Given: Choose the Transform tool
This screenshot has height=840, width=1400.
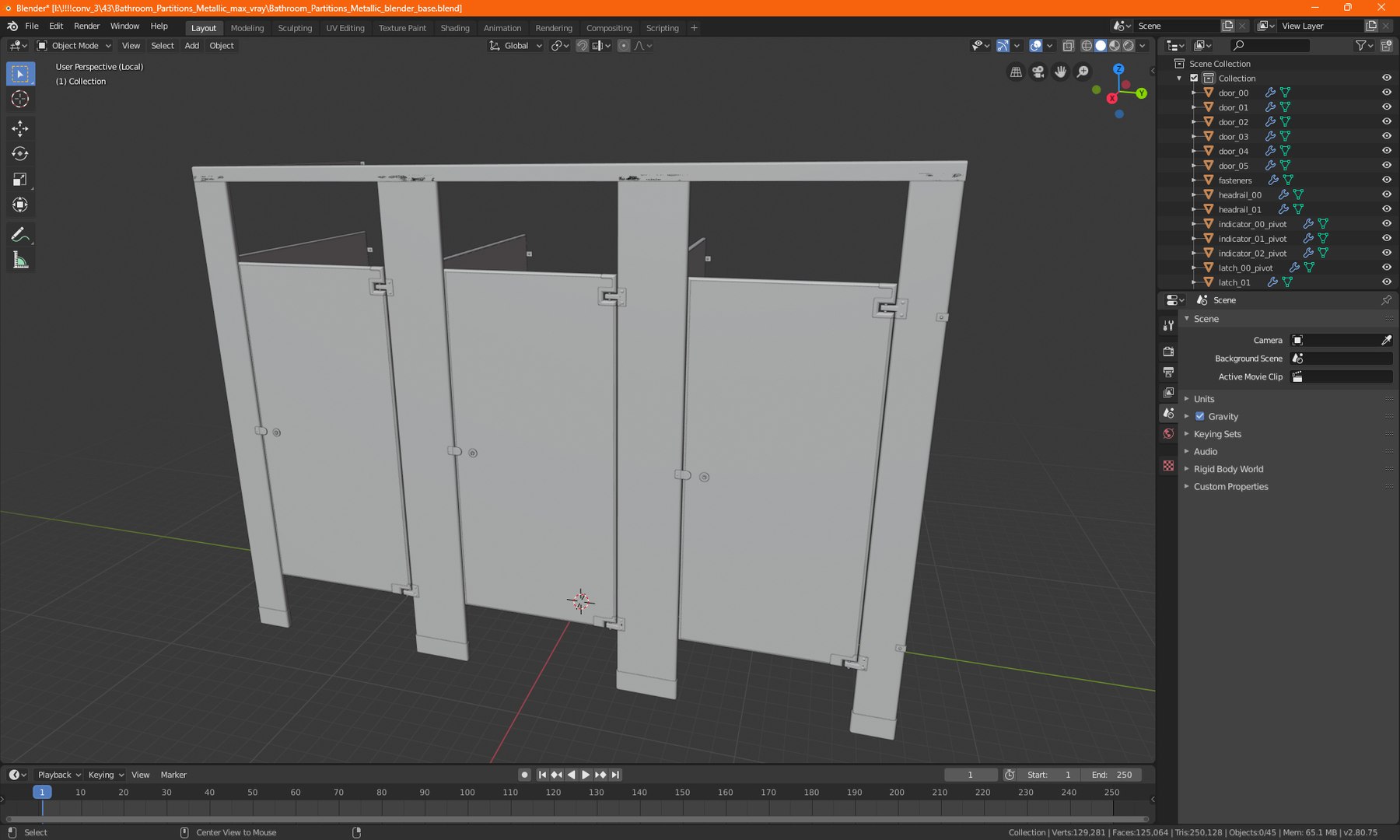Looking at the screenshot, I should (20, 205).
